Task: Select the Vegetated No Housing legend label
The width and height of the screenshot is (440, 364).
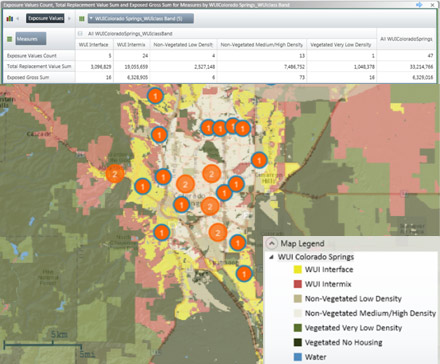Action: point(344,342)
